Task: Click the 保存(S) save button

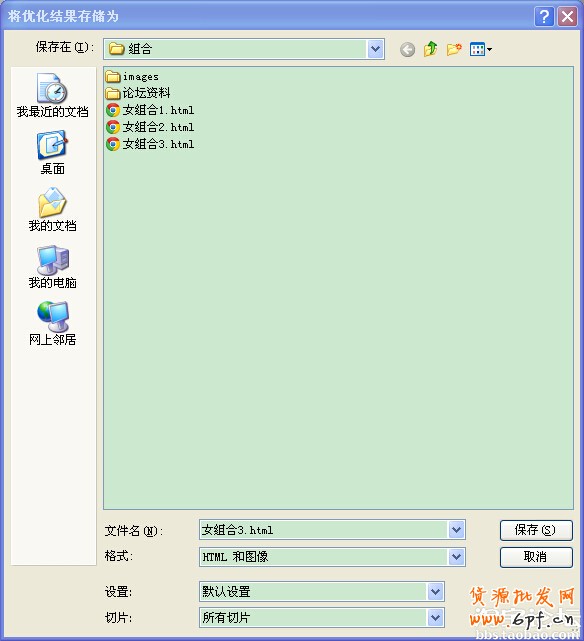Action: tap(536, 530)
